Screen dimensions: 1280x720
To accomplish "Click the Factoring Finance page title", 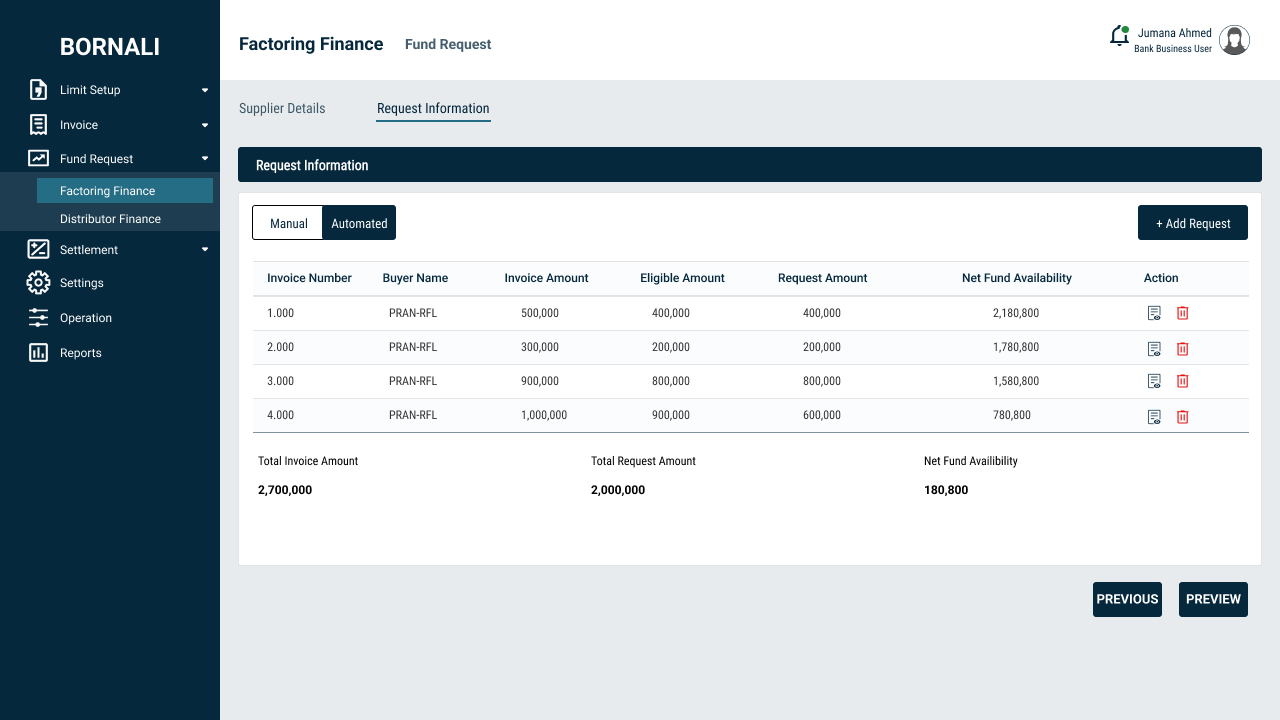I will point(311,44).
